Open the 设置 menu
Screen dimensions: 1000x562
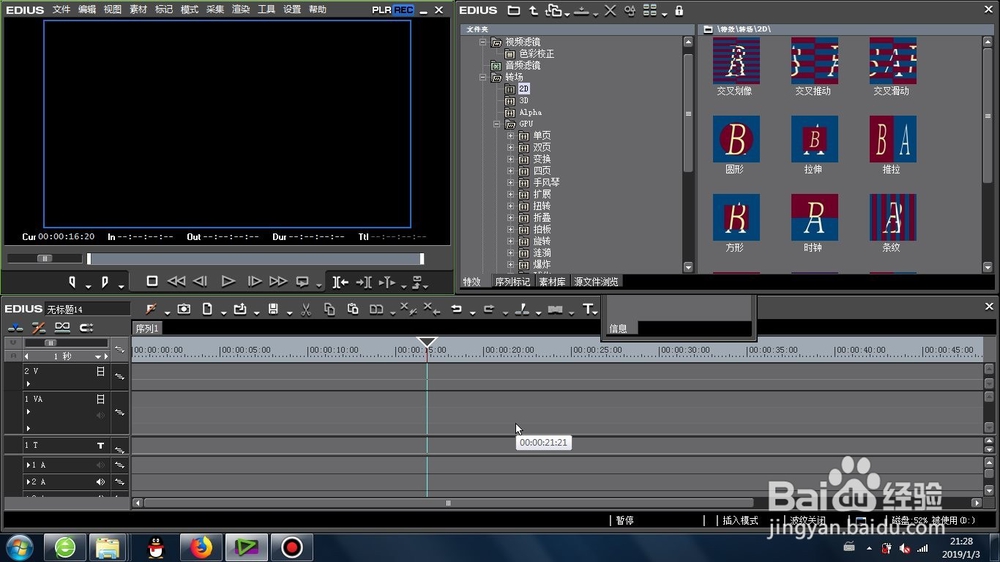coord(291,10)
